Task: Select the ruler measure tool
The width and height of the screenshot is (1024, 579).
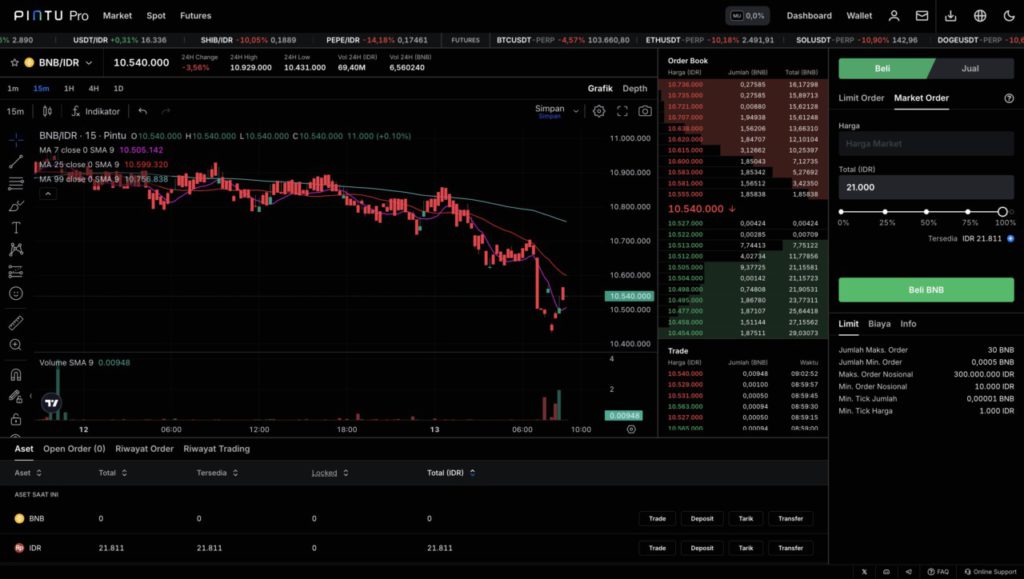Action: coord(16,322)
